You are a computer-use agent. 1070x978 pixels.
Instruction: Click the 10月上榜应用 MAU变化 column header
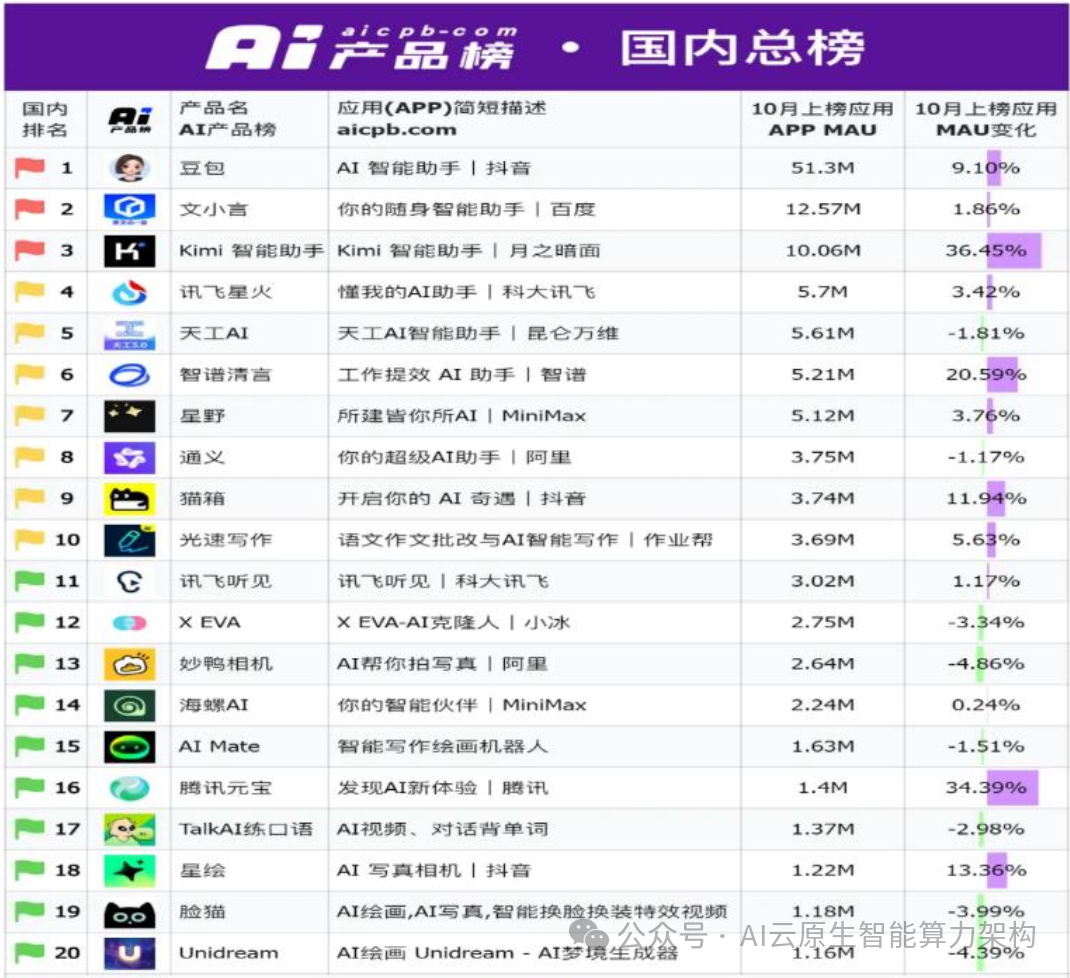tap(986, 119)
